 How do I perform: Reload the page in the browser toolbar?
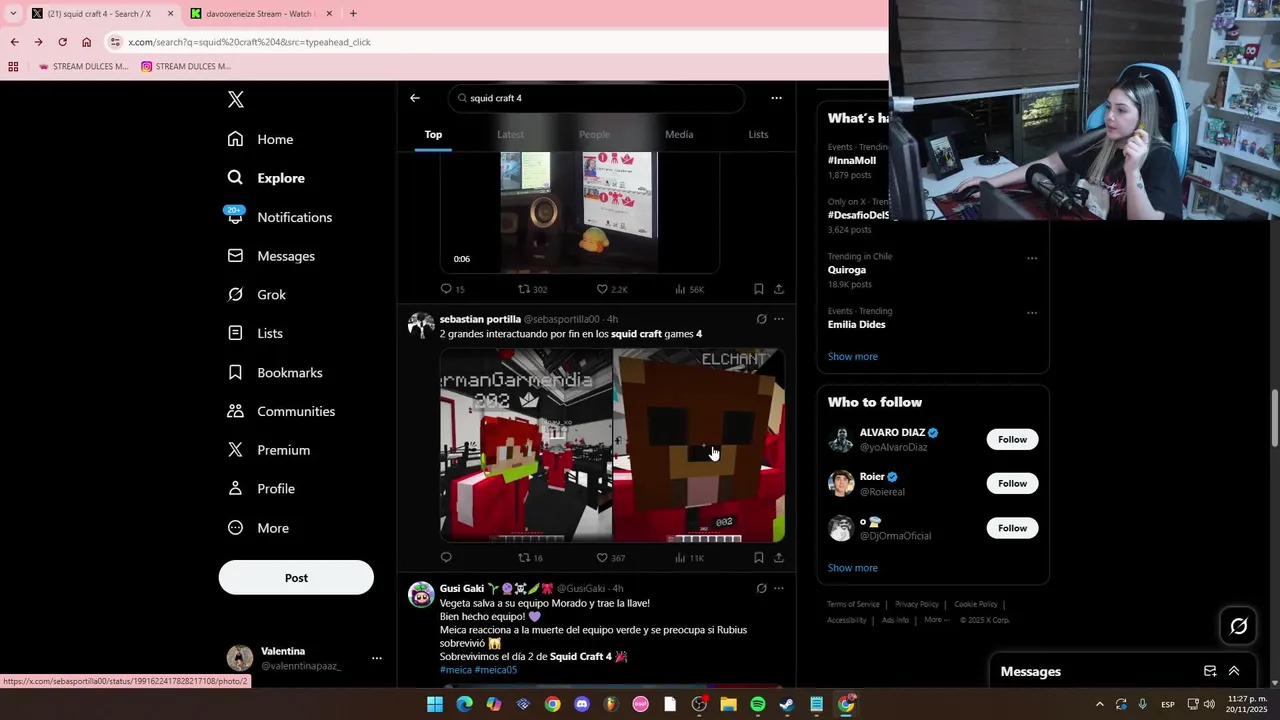coord(62,42)
